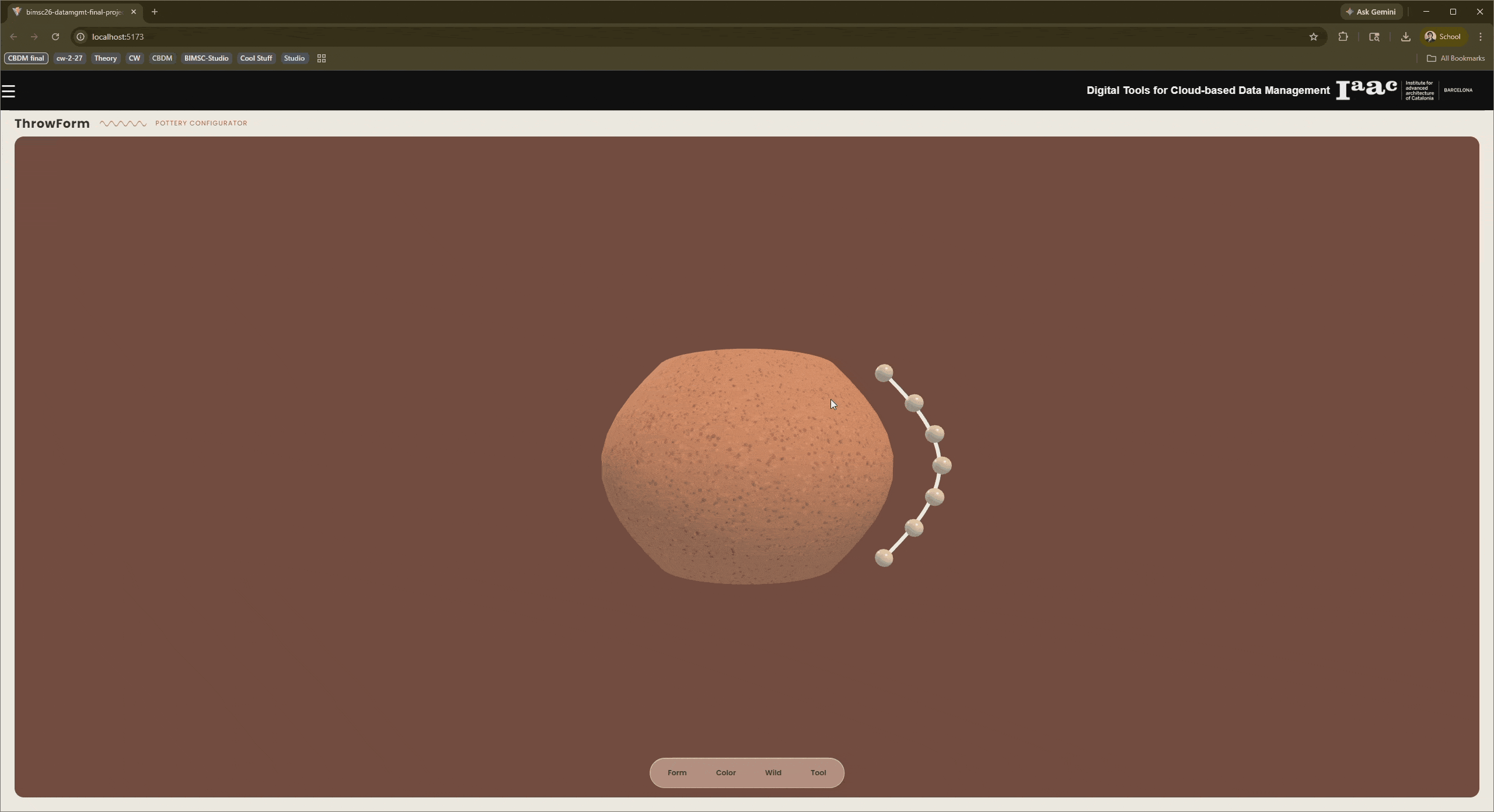The height and width of the screenshot is (812, 1494).
Task: Click the topmost profile curve control point
Action: (884, 373)
